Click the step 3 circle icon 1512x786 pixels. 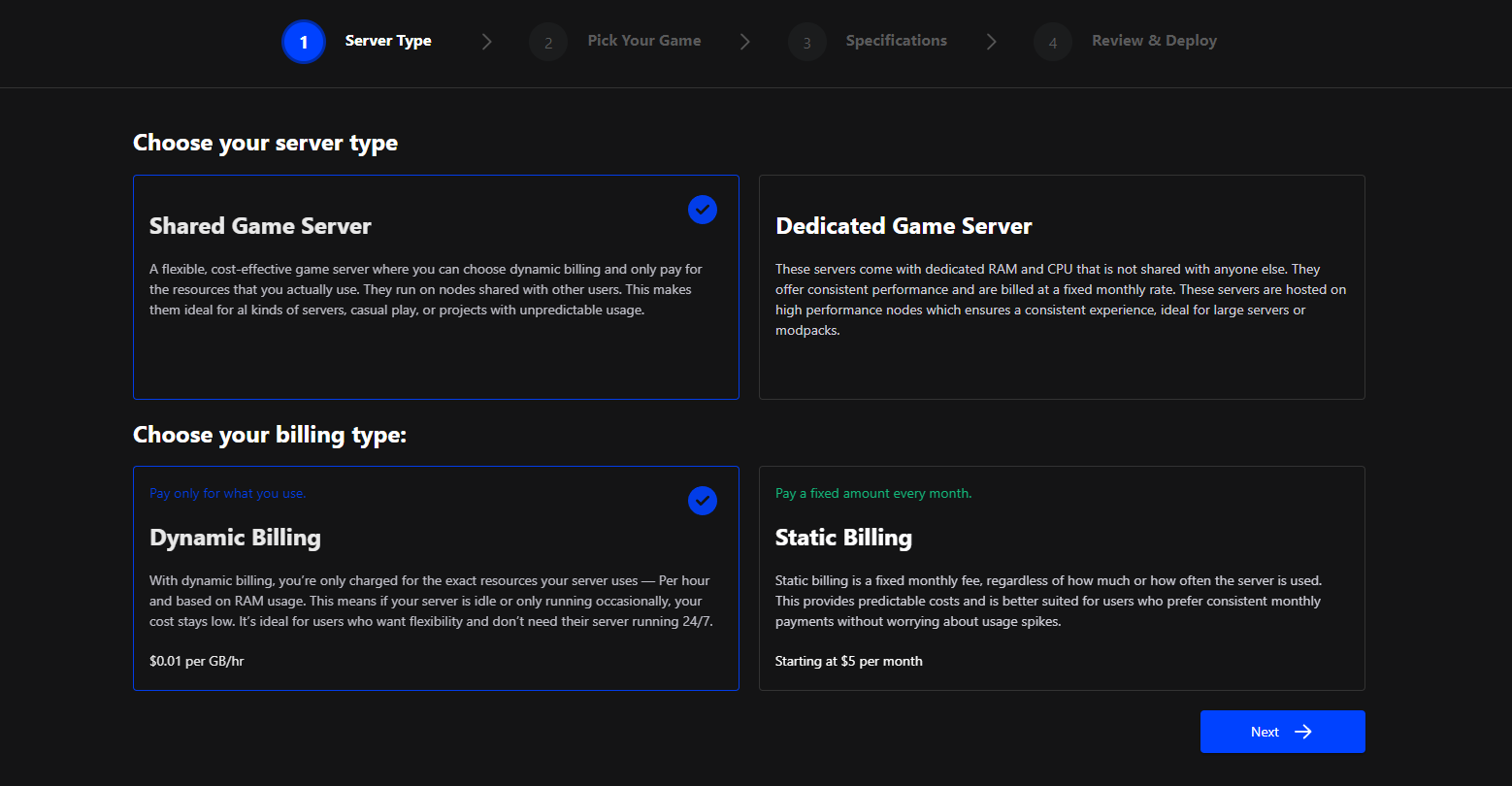[x=806, y=43]
